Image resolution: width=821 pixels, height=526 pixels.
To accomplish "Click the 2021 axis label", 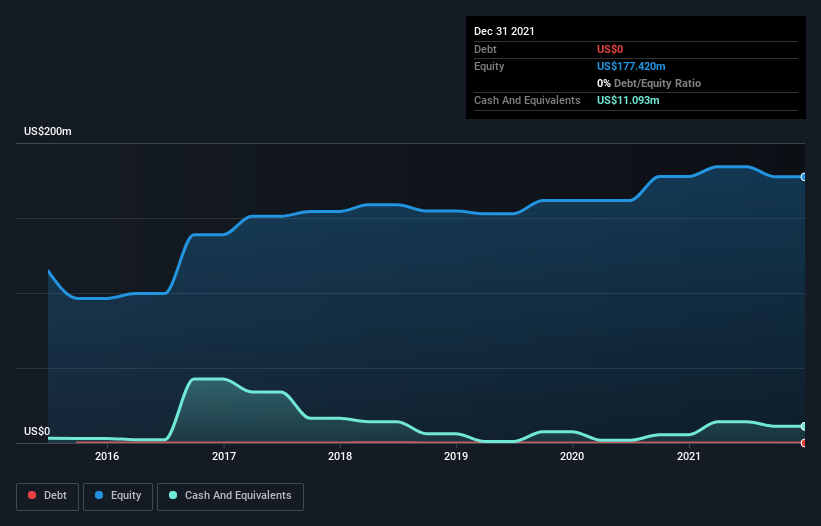I will coord(689,456).
